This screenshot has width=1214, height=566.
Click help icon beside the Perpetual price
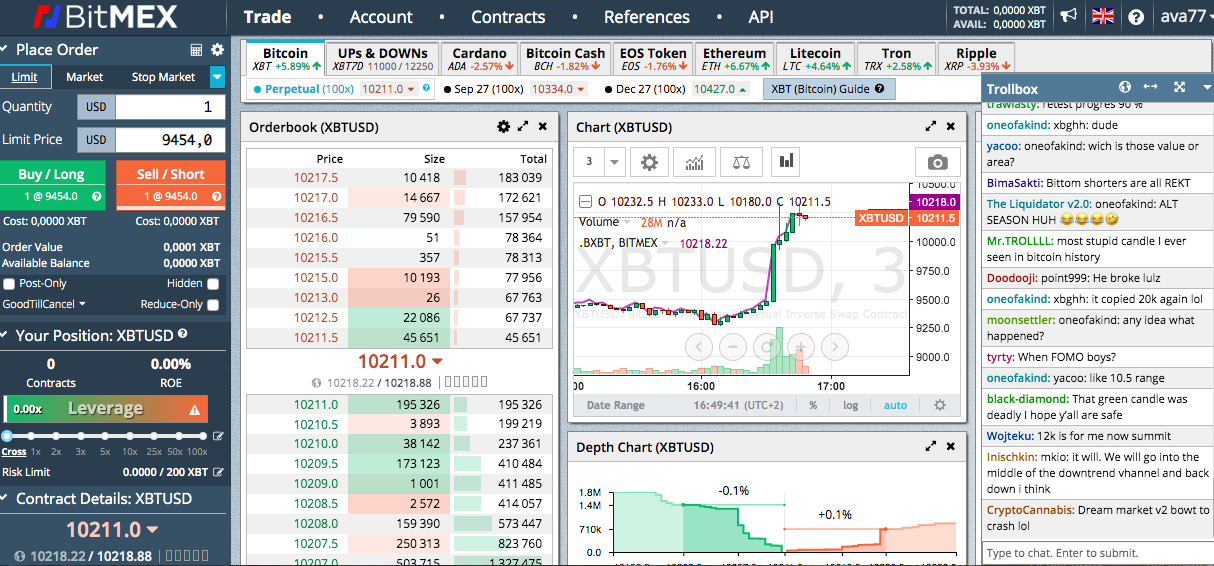tap(426, 89)
